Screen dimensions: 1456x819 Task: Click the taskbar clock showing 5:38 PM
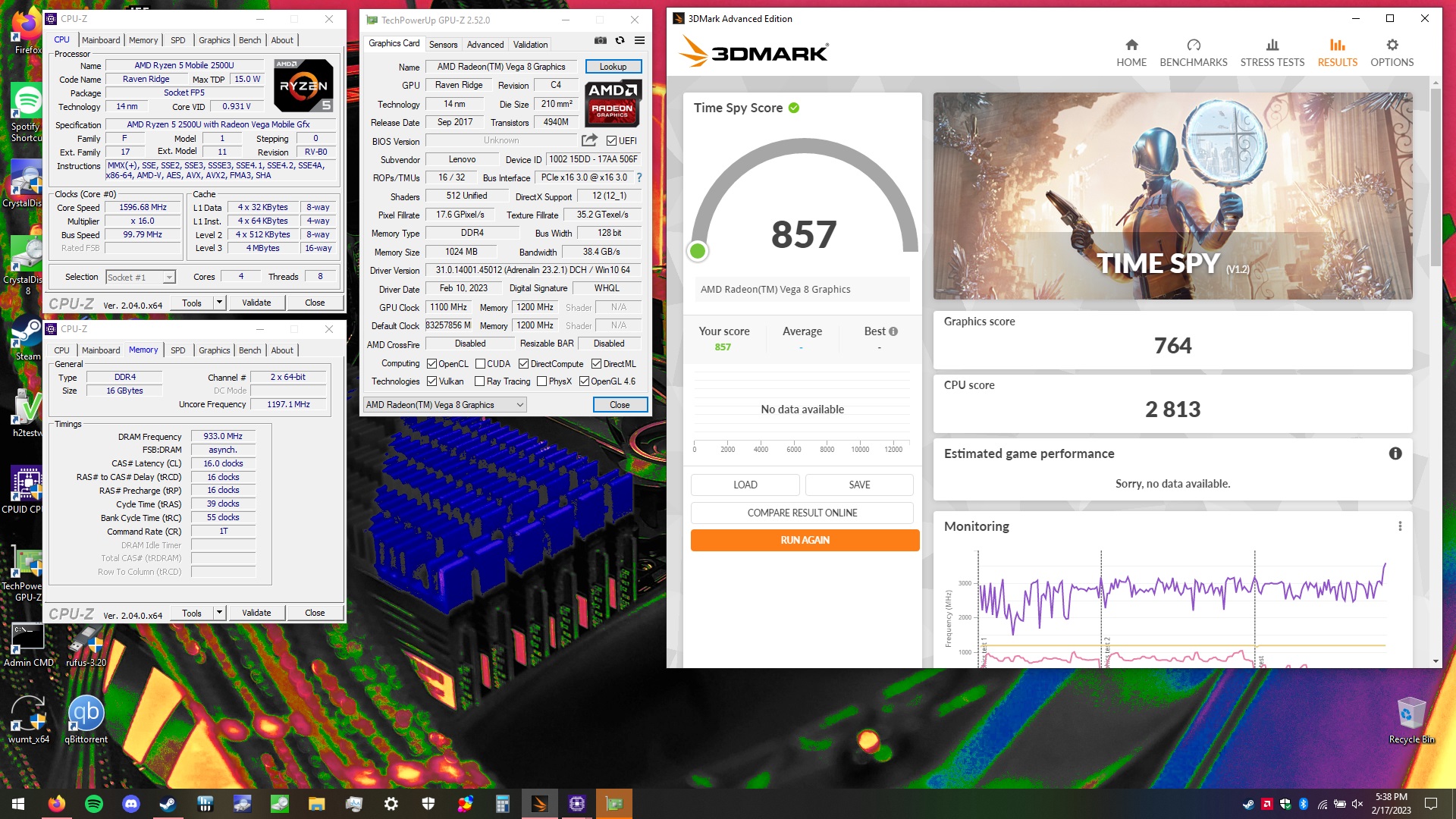1391,804
